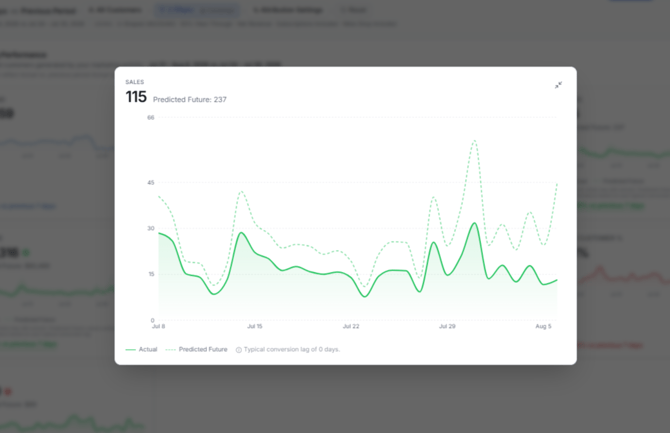Click the highest Predicted Future peak

pos(475,140)
